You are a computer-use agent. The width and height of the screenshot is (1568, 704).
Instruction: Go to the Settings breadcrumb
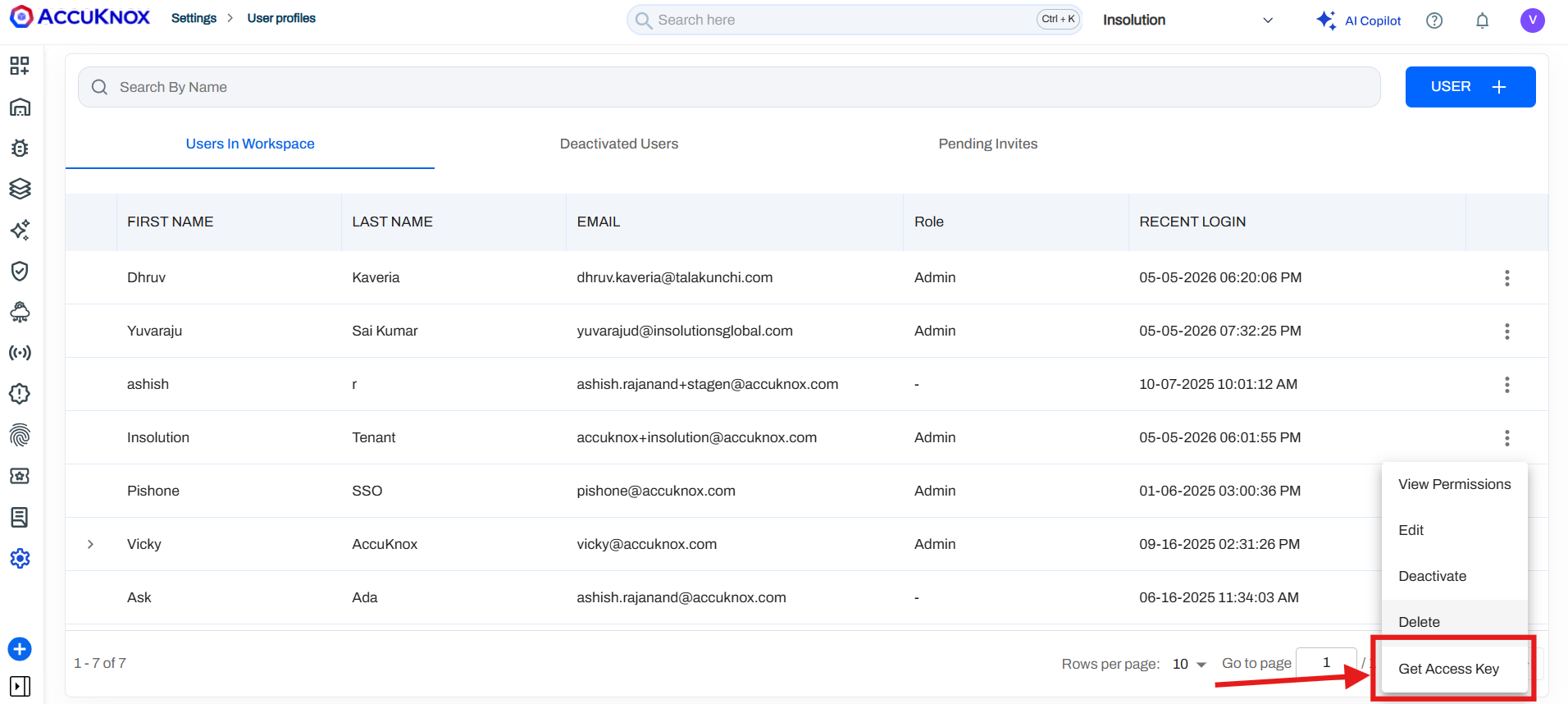[x=194, y=18]
